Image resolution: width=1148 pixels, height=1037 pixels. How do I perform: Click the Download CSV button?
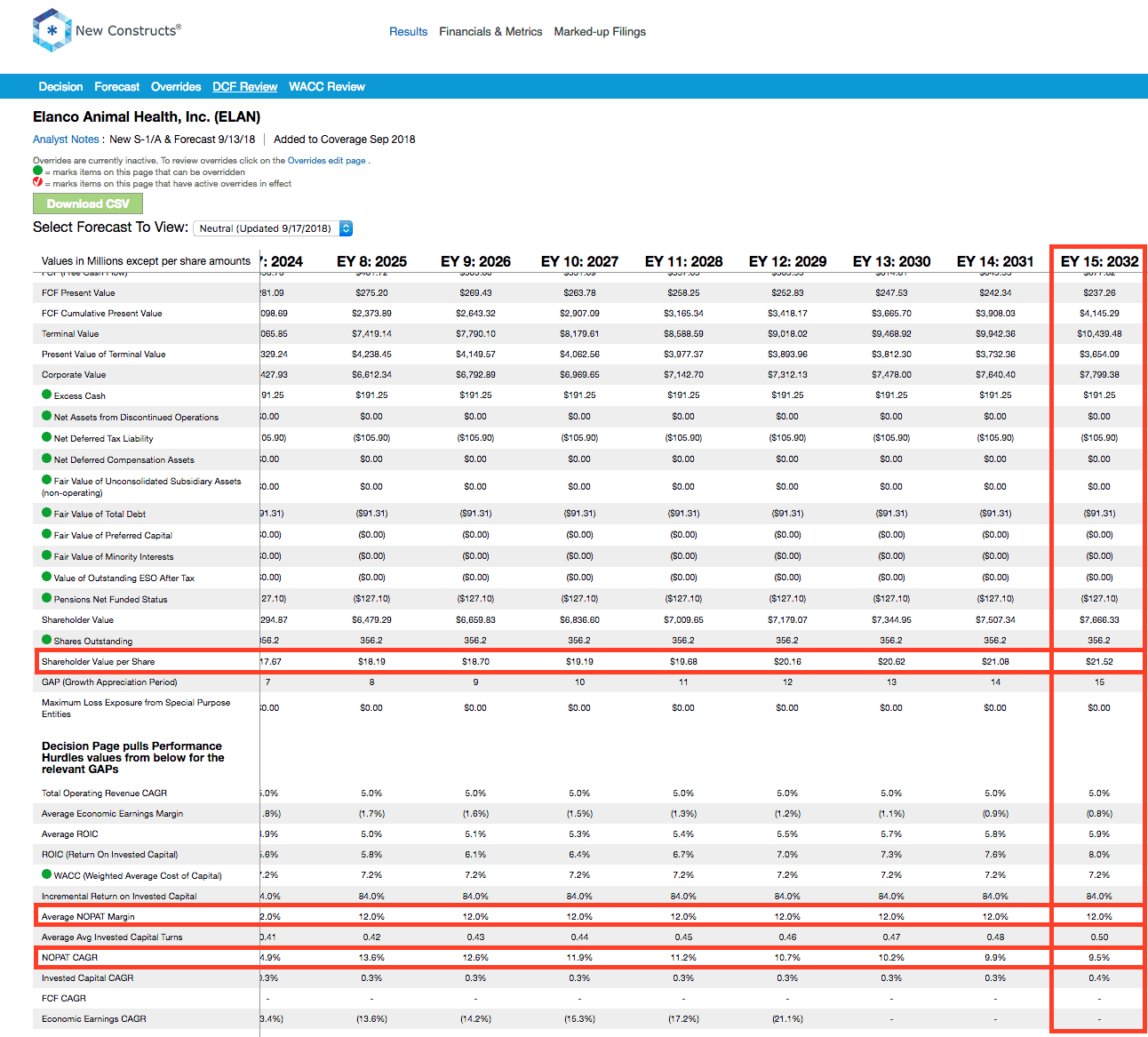coord(88,203)
